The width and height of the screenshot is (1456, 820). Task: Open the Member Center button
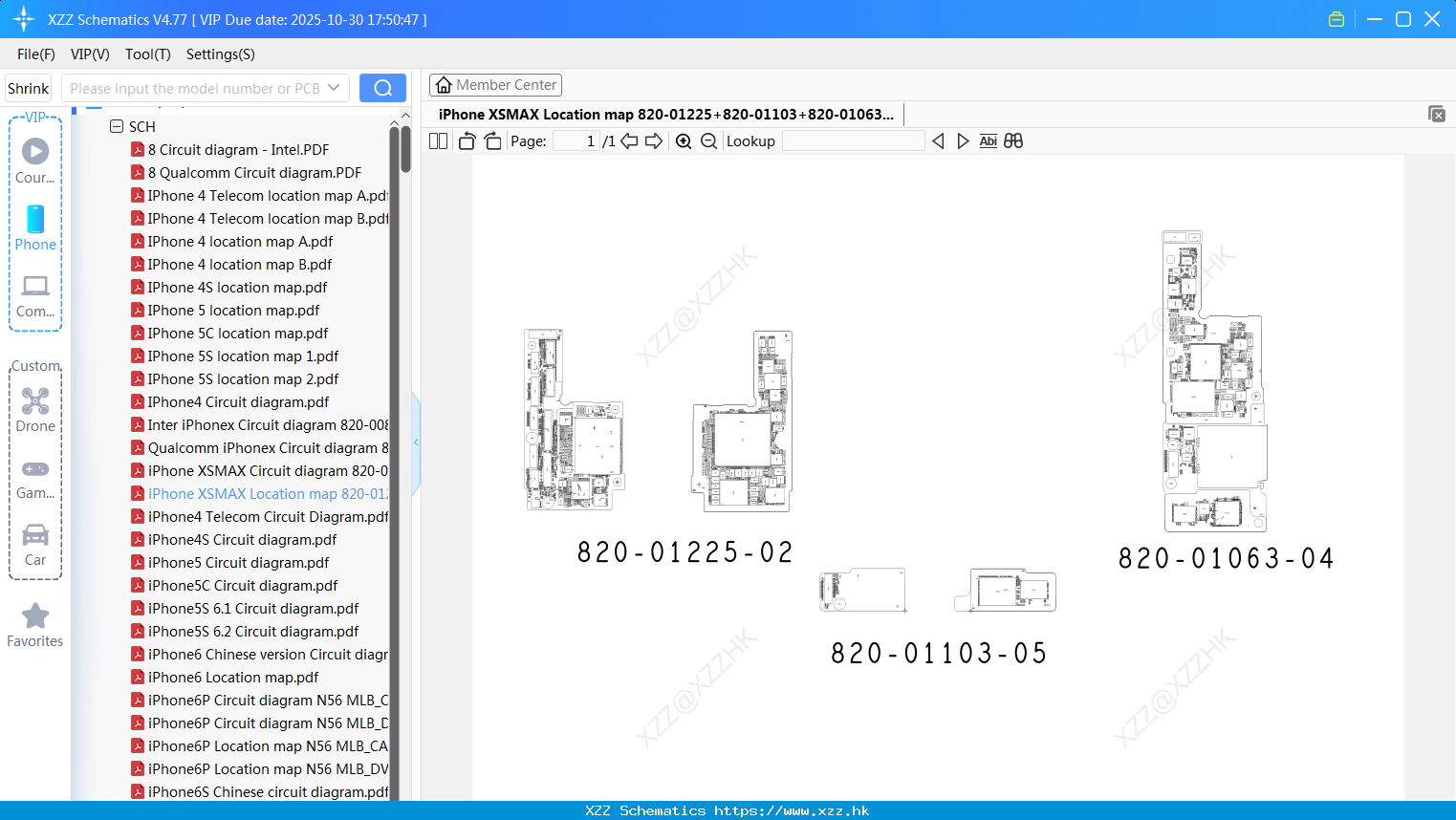495,85
